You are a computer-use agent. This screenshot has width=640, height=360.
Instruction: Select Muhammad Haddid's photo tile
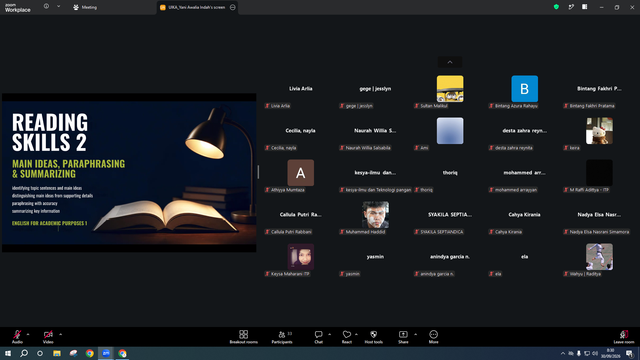375,215
